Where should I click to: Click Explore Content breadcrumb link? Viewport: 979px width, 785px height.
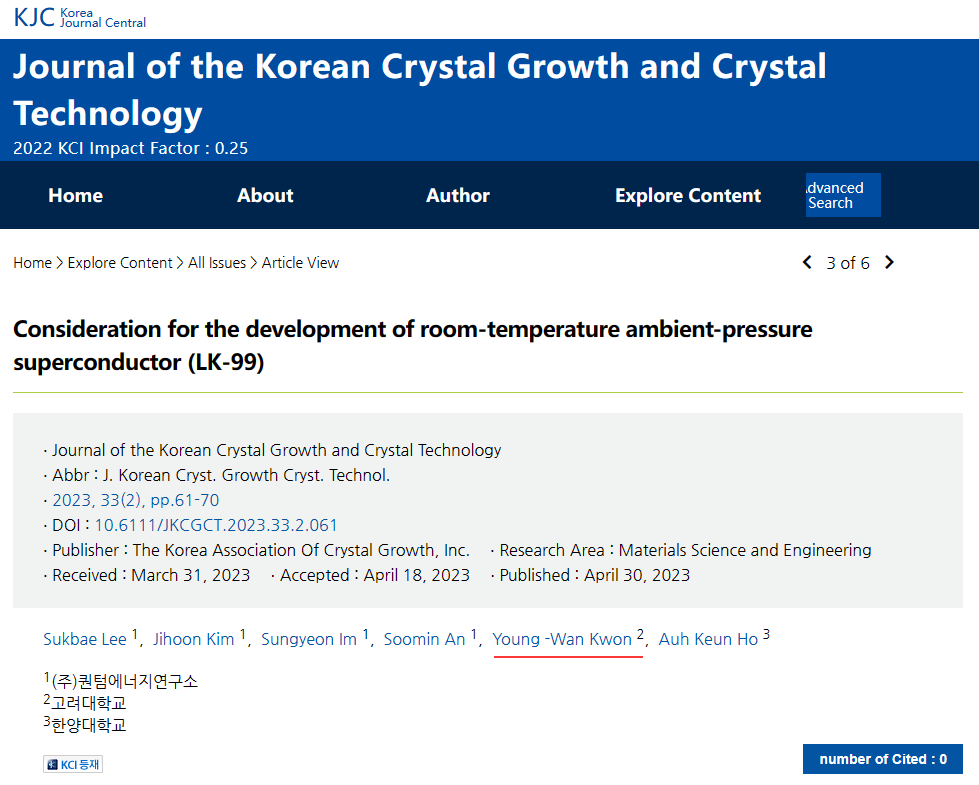coord(120,263)
